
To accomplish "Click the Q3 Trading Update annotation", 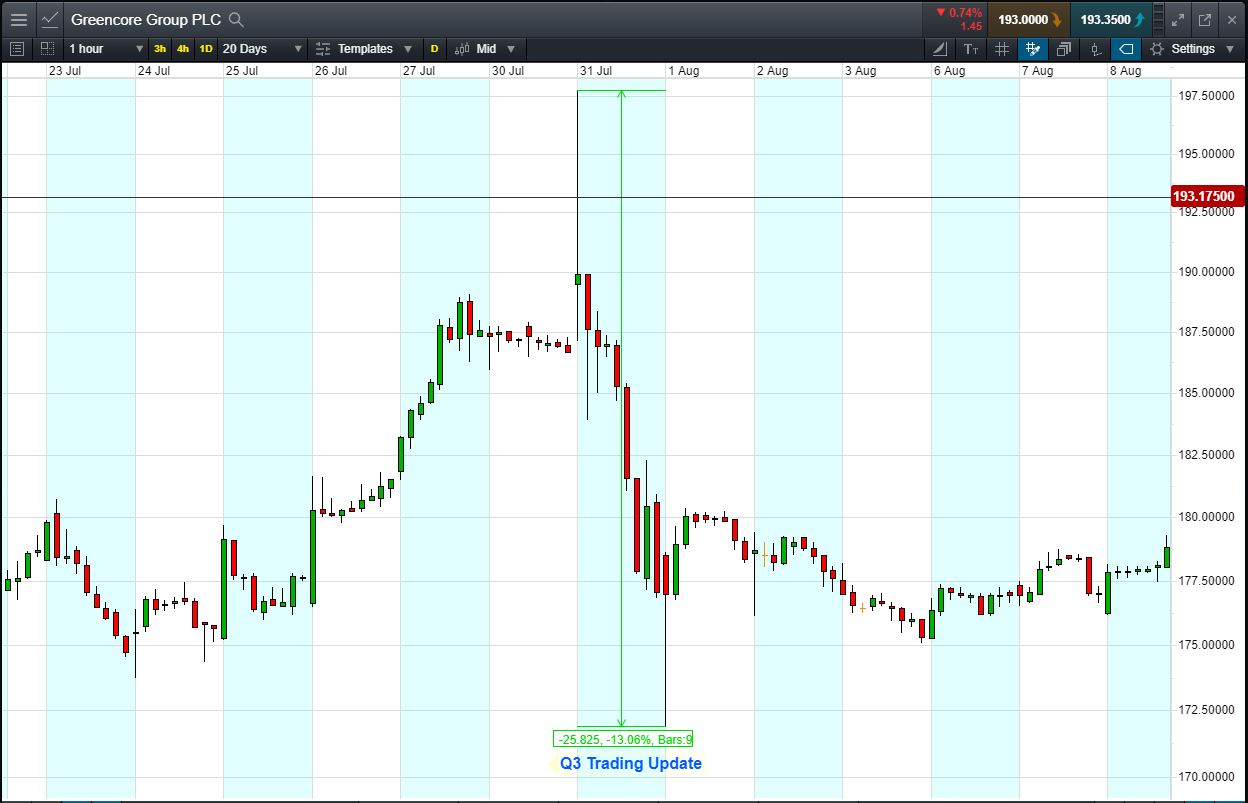I will [x=631, y=763].
